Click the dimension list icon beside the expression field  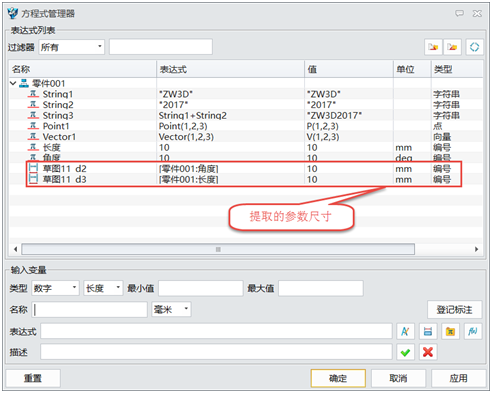tap(428, 331)
